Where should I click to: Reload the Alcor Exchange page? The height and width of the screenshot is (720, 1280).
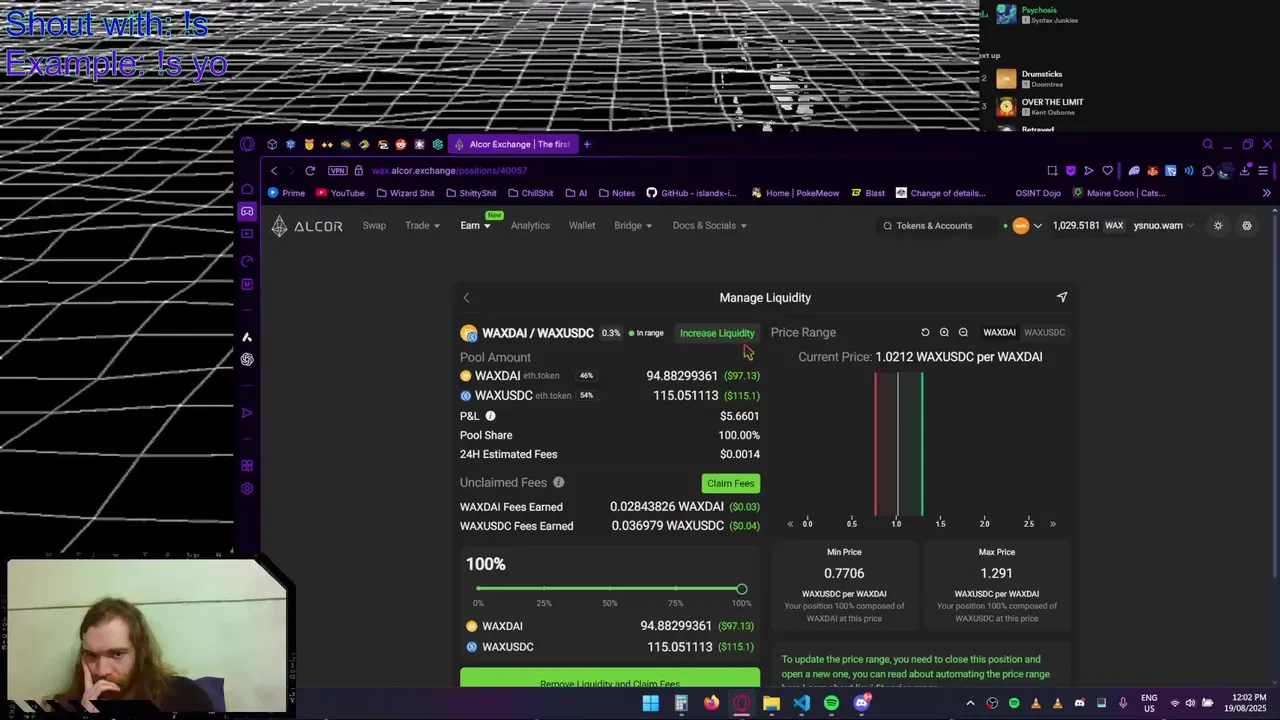pos(310,171)
